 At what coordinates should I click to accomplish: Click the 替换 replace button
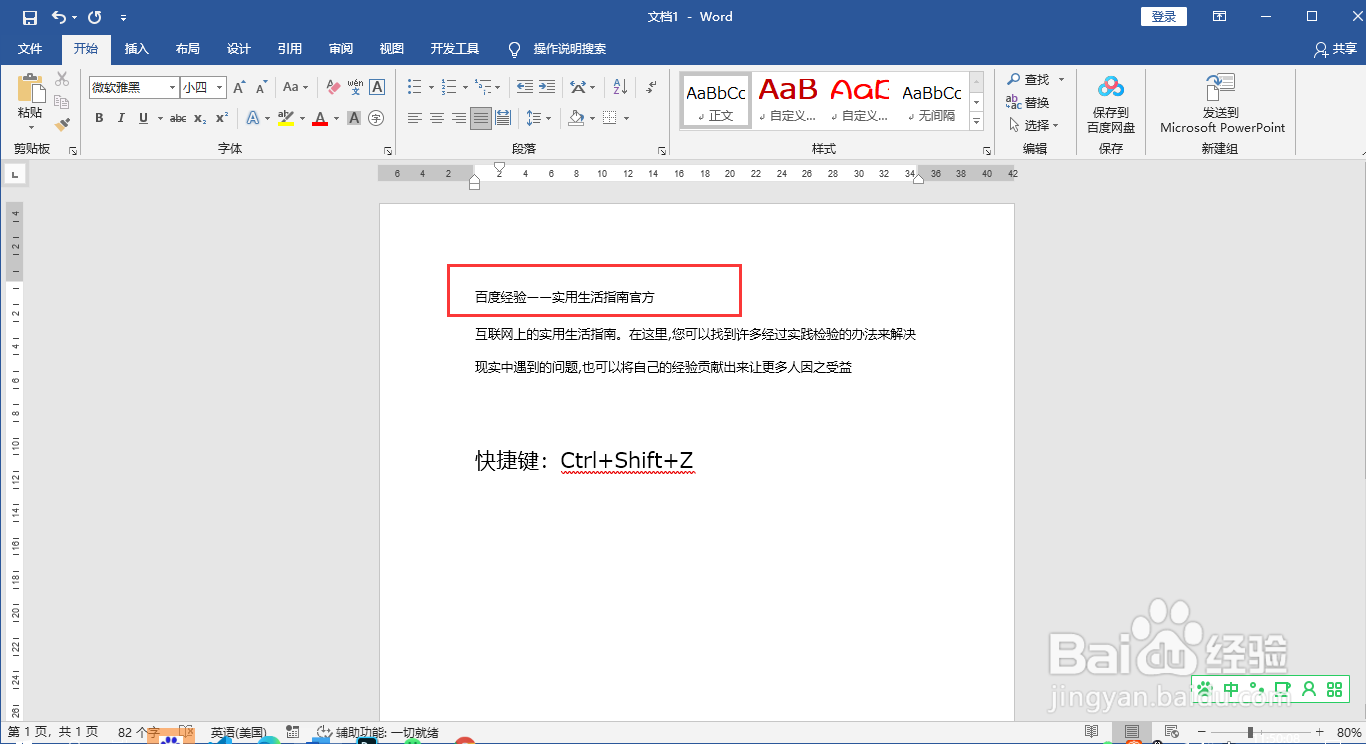click(1028, 102)
